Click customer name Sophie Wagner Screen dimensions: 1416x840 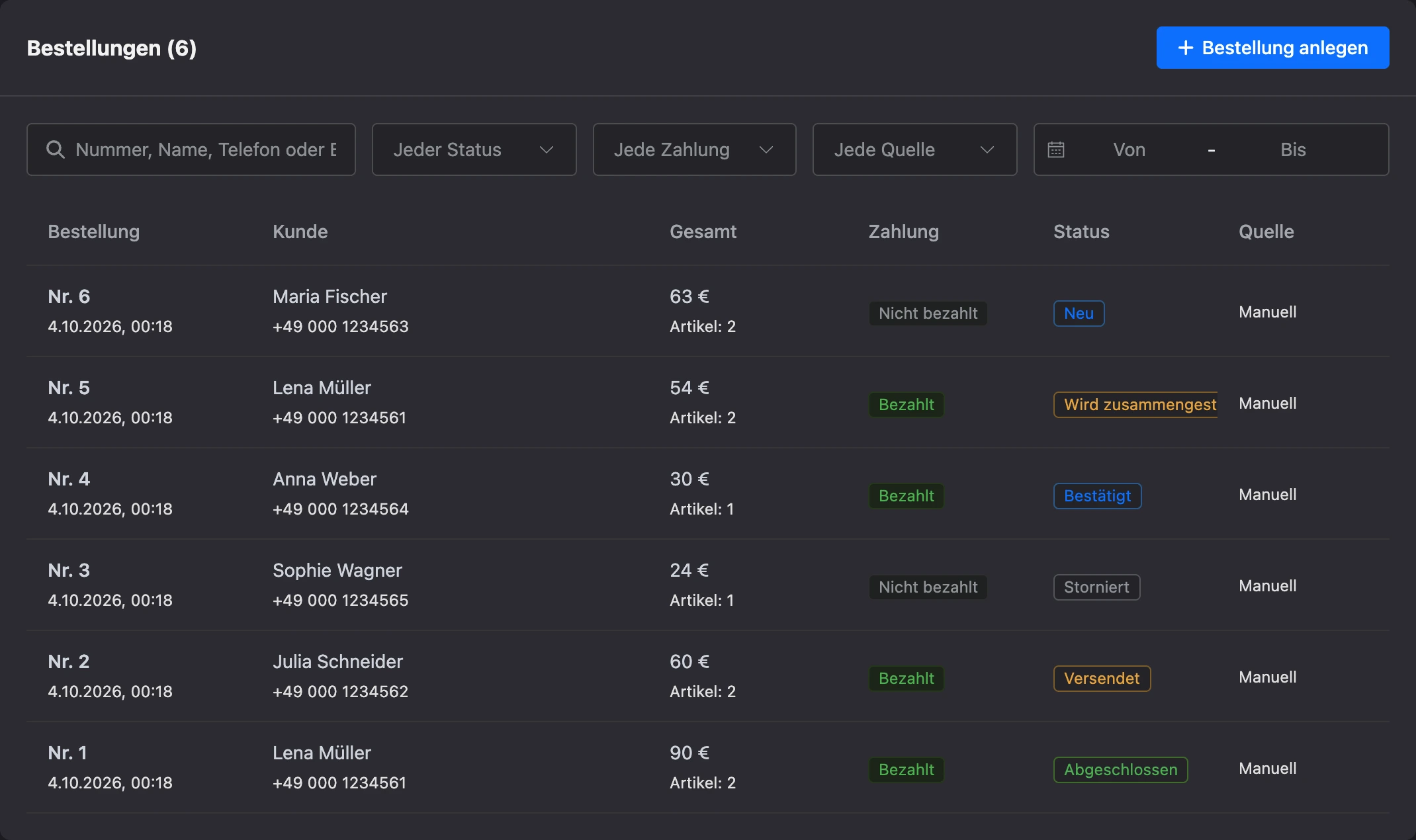pyautogui.click(x=337, y=570)
